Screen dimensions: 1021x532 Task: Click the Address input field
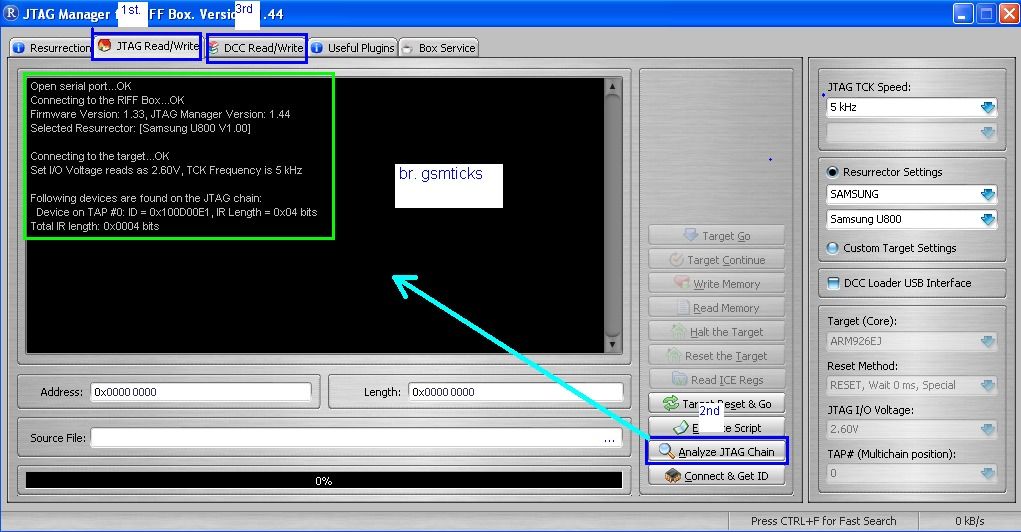click(201, 392)
